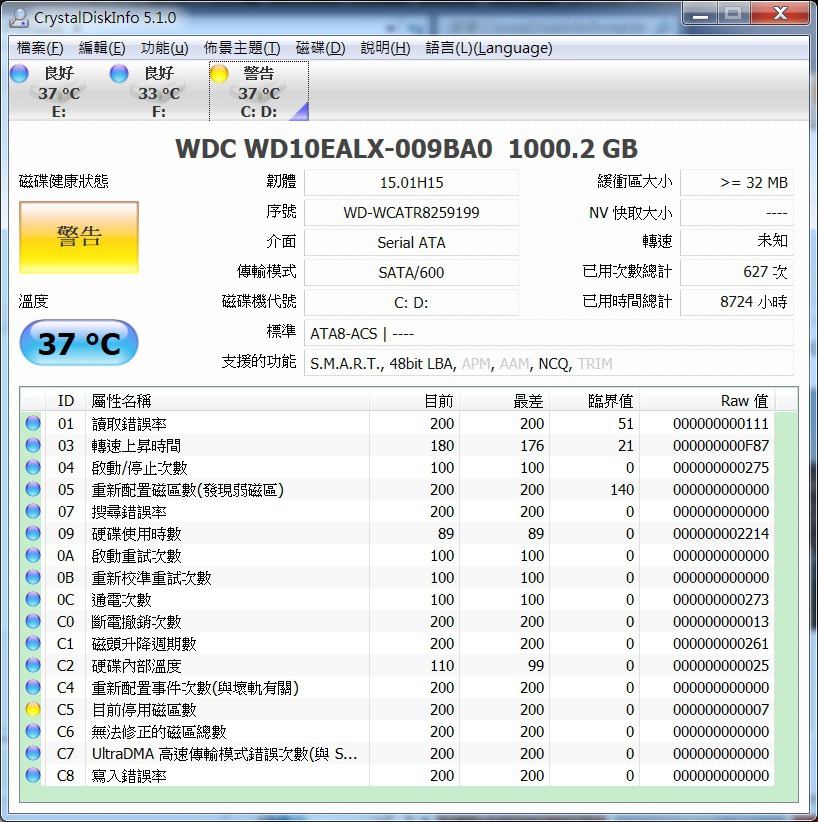Viewport: 818px width, 822px height.
Task: Click raw value 000000000025 in the C2 row
Action: coord(721,665)
